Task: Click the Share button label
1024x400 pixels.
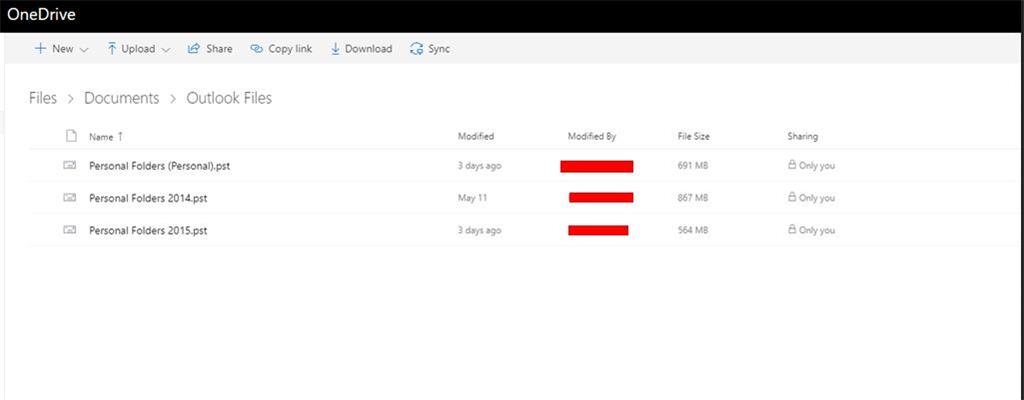Action: [219, 49]
